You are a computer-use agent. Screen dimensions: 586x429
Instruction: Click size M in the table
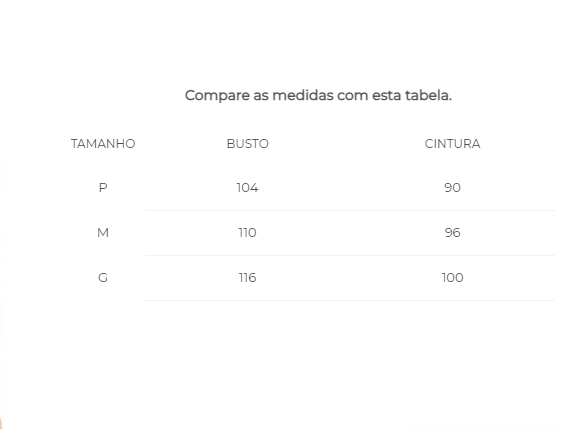point(103,233)
